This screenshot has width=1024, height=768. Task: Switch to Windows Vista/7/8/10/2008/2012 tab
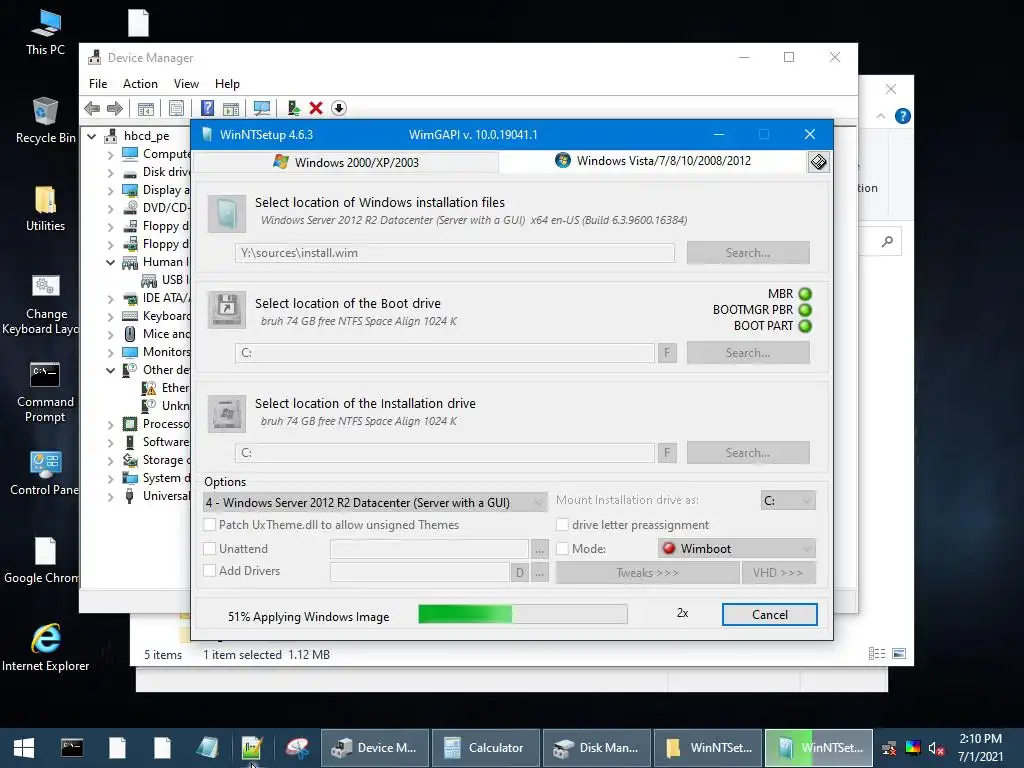653,161
